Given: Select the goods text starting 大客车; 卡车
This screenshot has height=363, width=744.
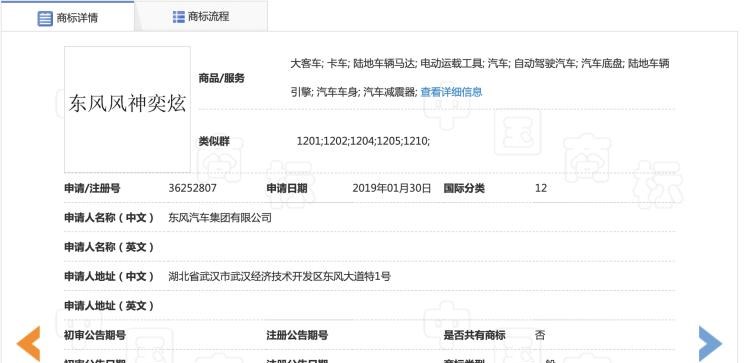Looking at the screenshot, I should (x=480, y=63).
